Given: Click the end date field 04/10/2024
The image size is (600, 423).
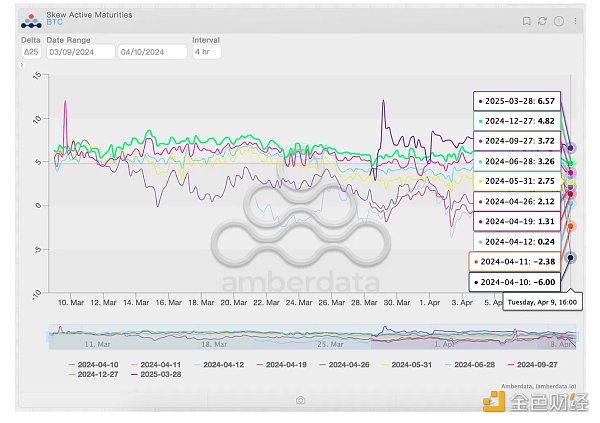Looking at the screenshot, I should [x=149, y=51].
